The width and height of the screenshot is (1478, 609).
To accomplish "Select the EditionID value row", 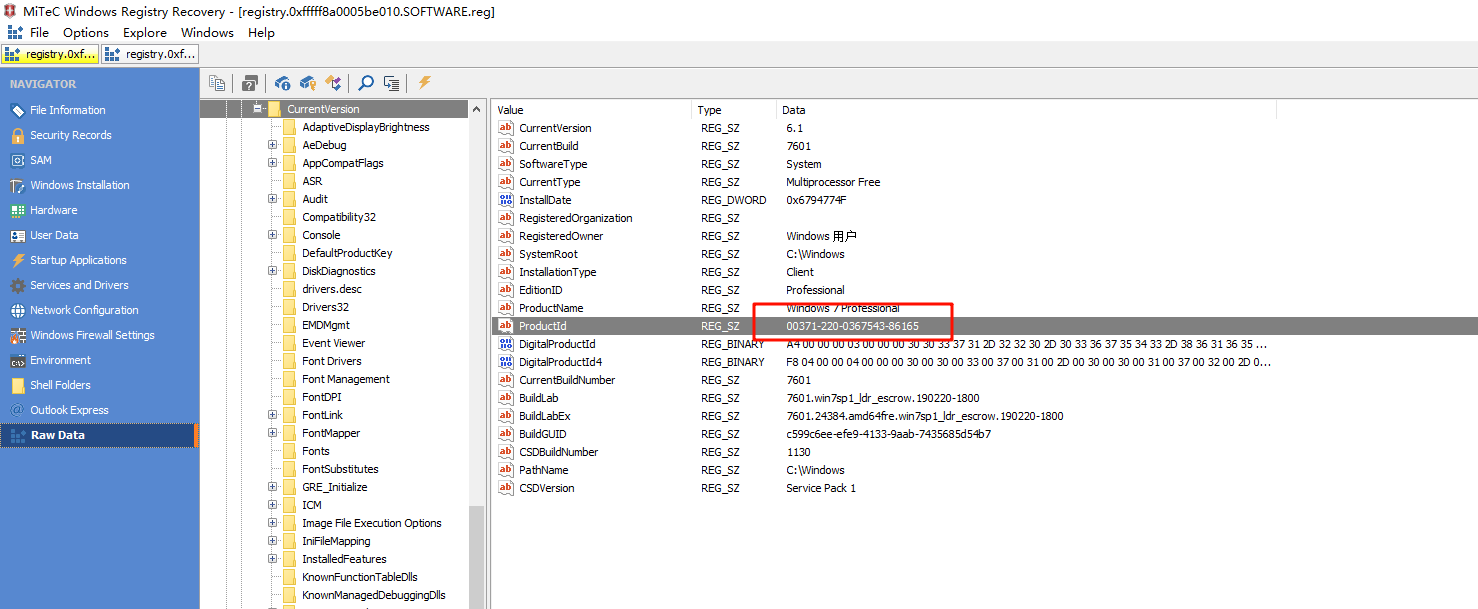I will tap(985, 290).
